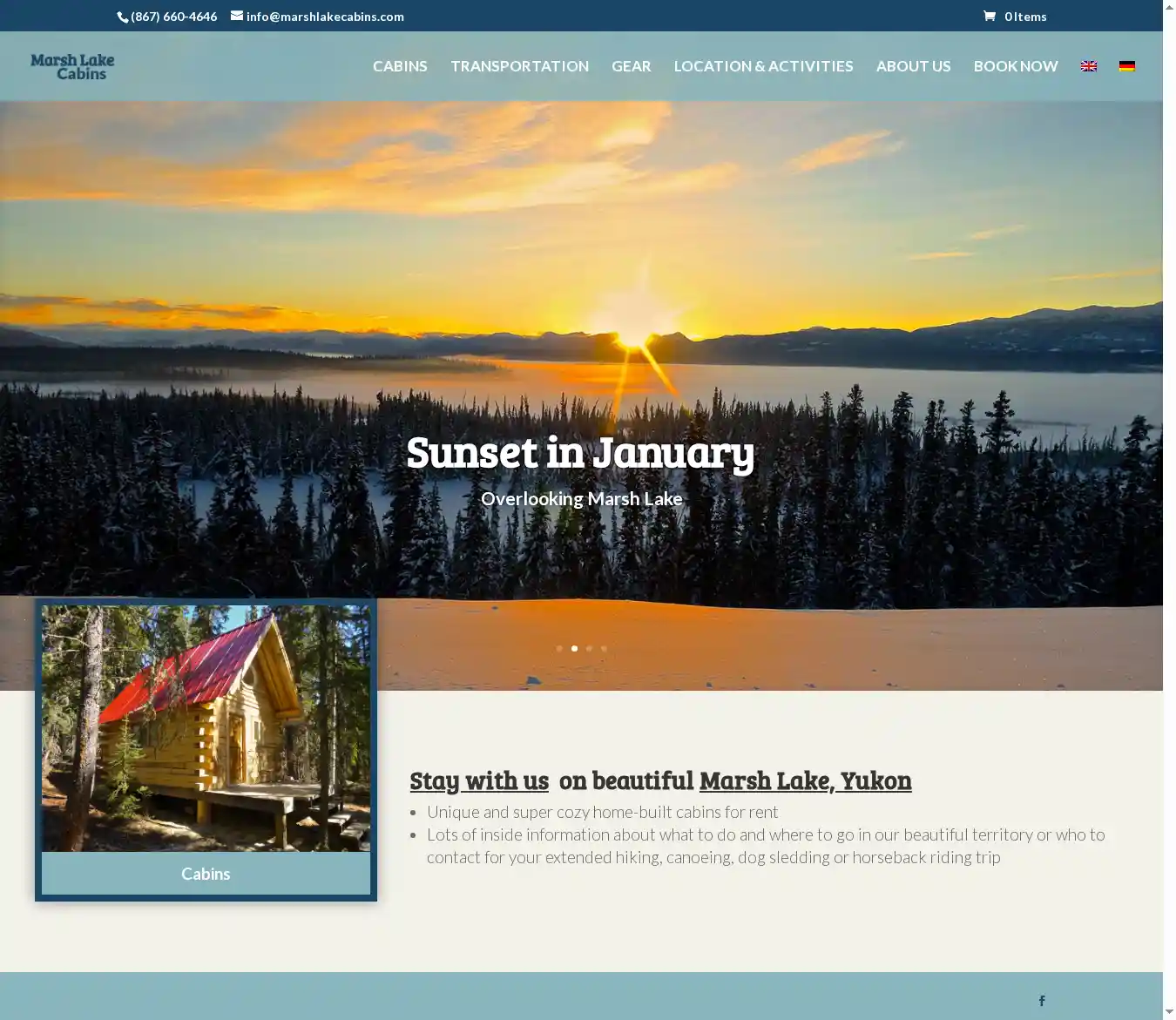This screenshot has width=1176, height=1020.
Task: Open the Facebook icon in footer
Action: pyautogui.click(x=1042, y=1001)
